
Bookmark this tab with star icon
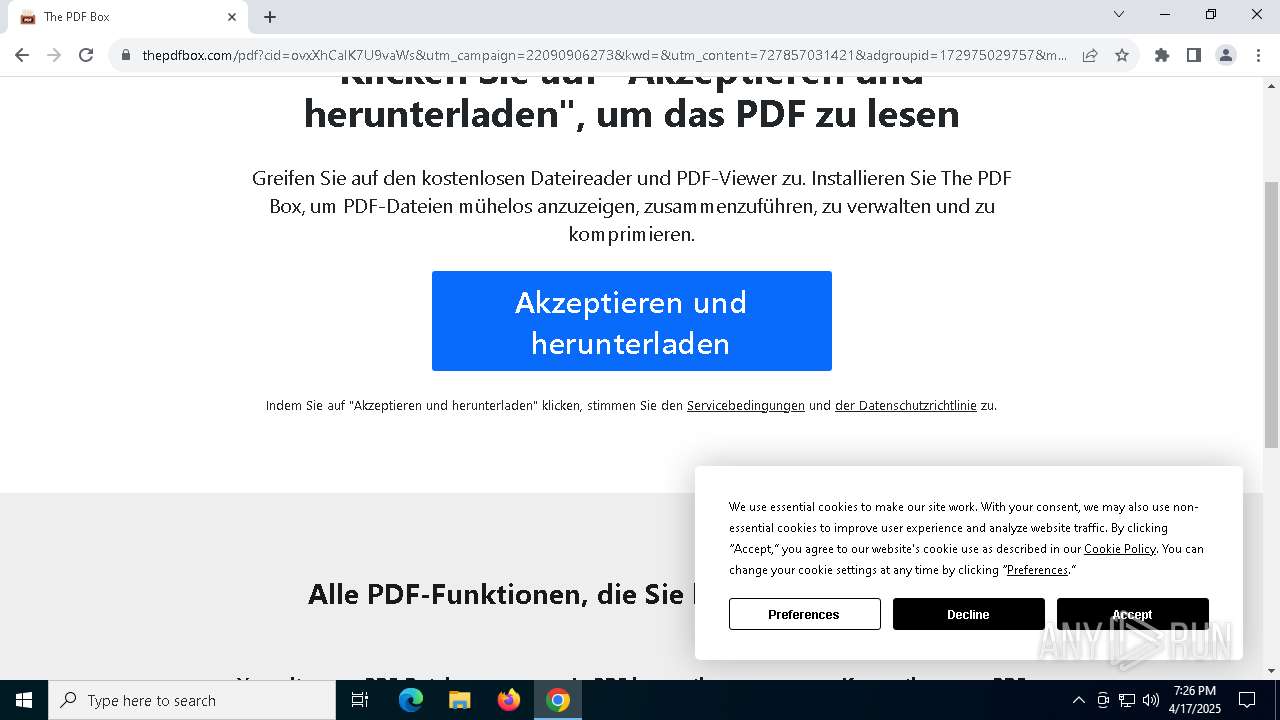pos(1122,55)
